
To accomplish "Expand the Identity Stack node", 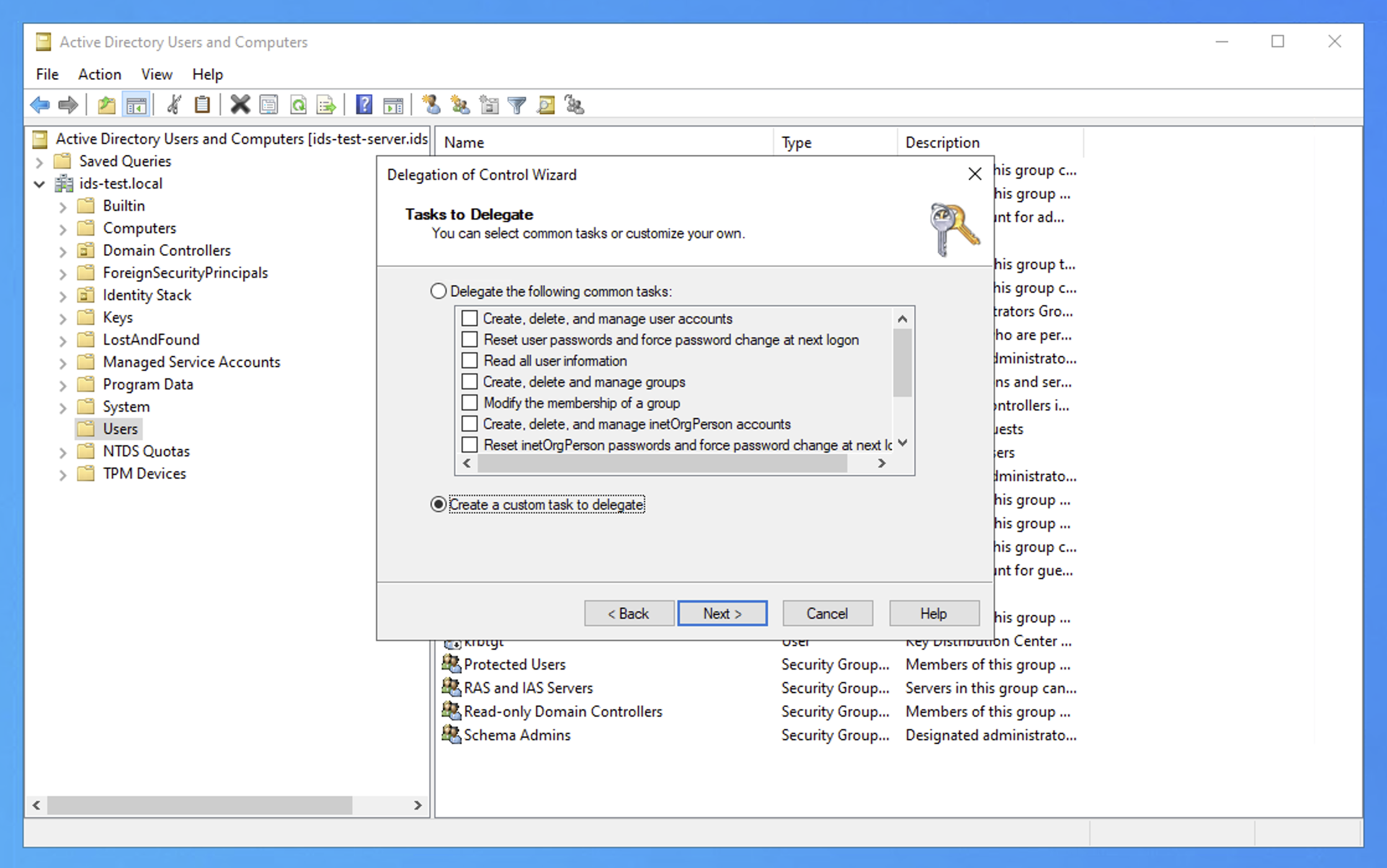I will point(63,296).
